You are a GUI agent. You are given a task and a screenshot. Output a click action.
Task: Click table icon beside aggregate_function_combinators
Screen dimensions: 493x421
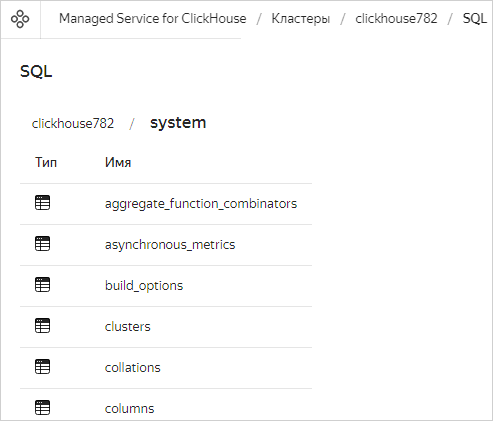coord(42,203)
